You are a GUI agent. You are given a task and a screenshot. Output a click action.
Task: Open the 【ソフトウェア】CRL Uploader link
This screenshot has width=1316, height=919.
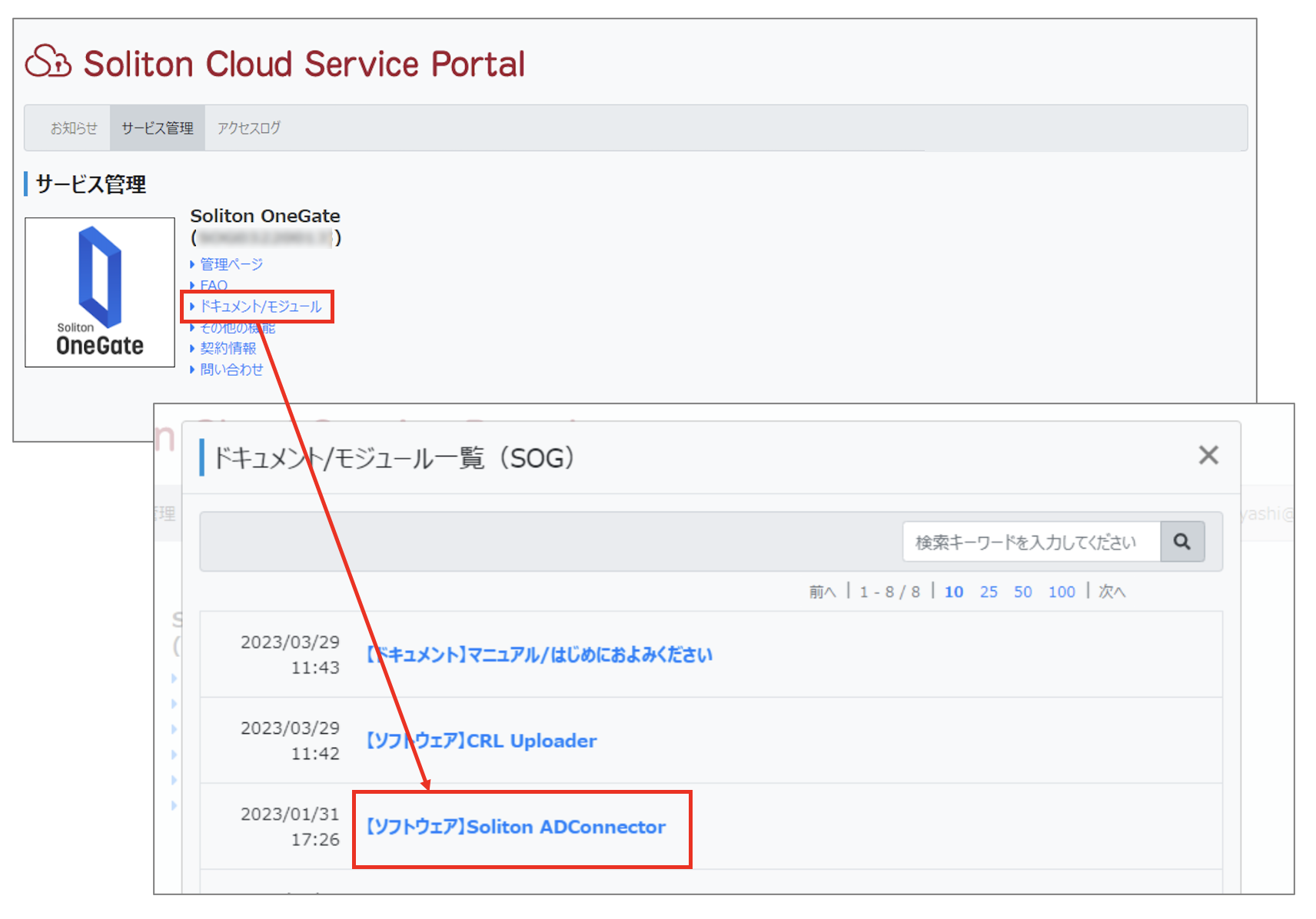point(482,741)
